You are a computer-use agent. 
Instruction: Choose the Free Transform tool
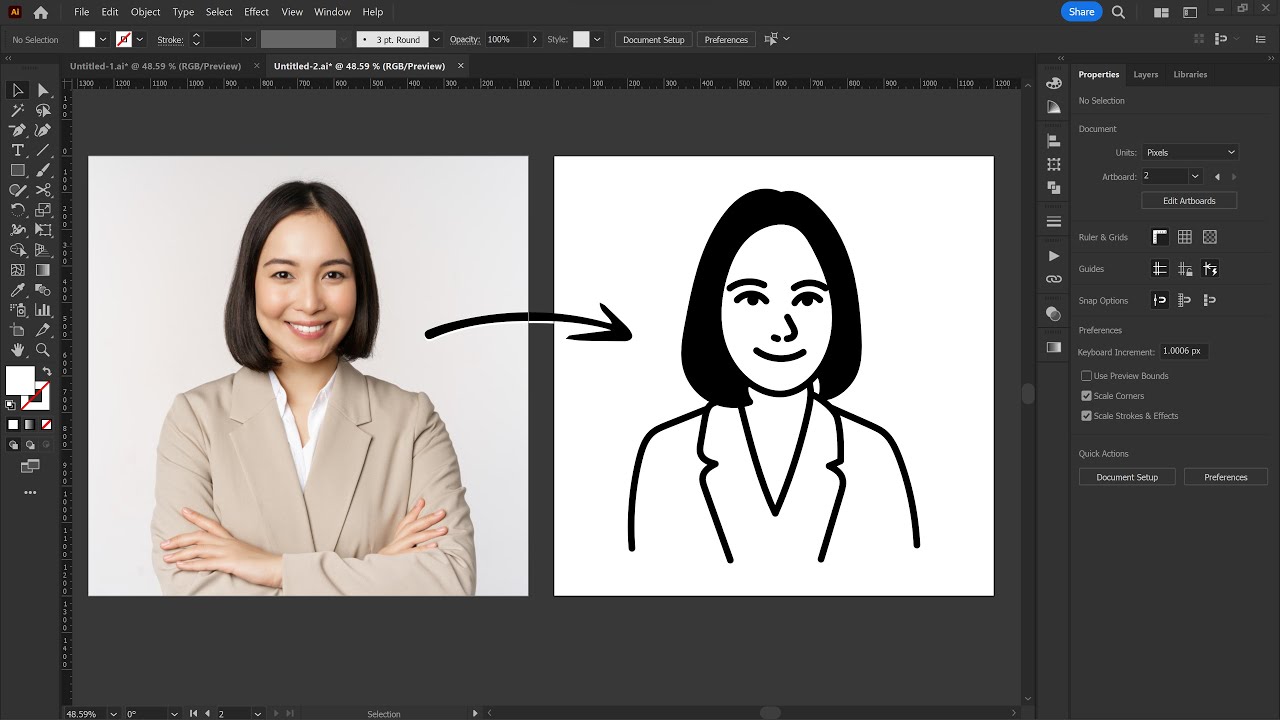pyautogui.click(x=43, y=230)
